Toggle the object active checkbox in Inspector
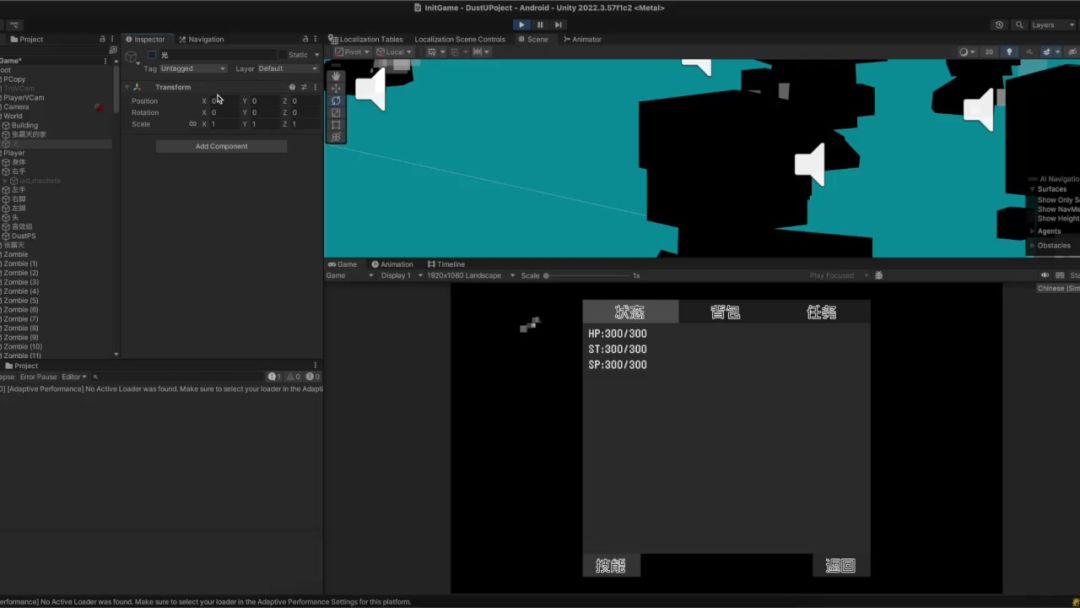1080x608 pixels. (x=151, y=55)
